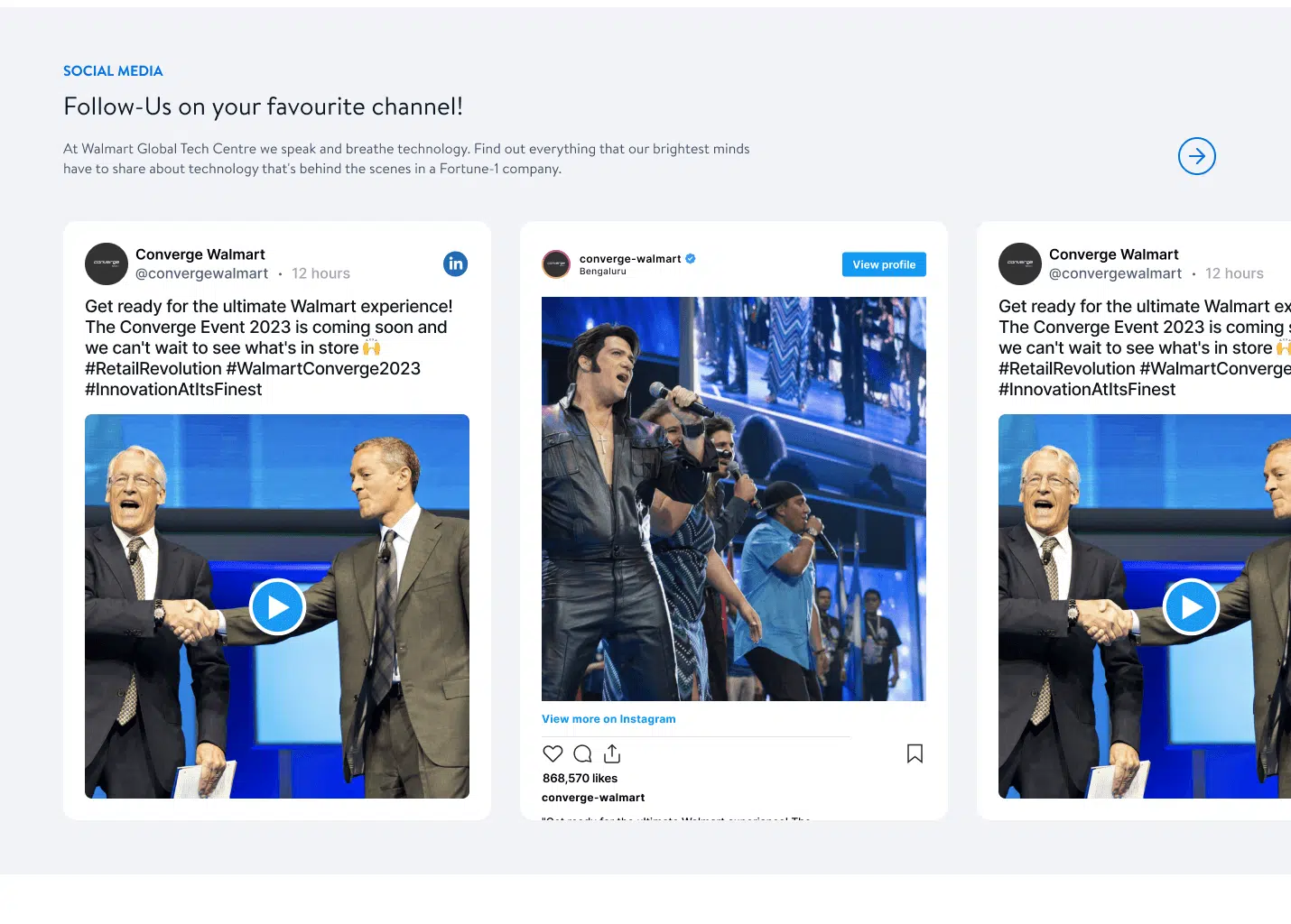Viewport: 1291px width, 924px height.
Task: Click the 868,570 likes count
Action: coord(580,778)
